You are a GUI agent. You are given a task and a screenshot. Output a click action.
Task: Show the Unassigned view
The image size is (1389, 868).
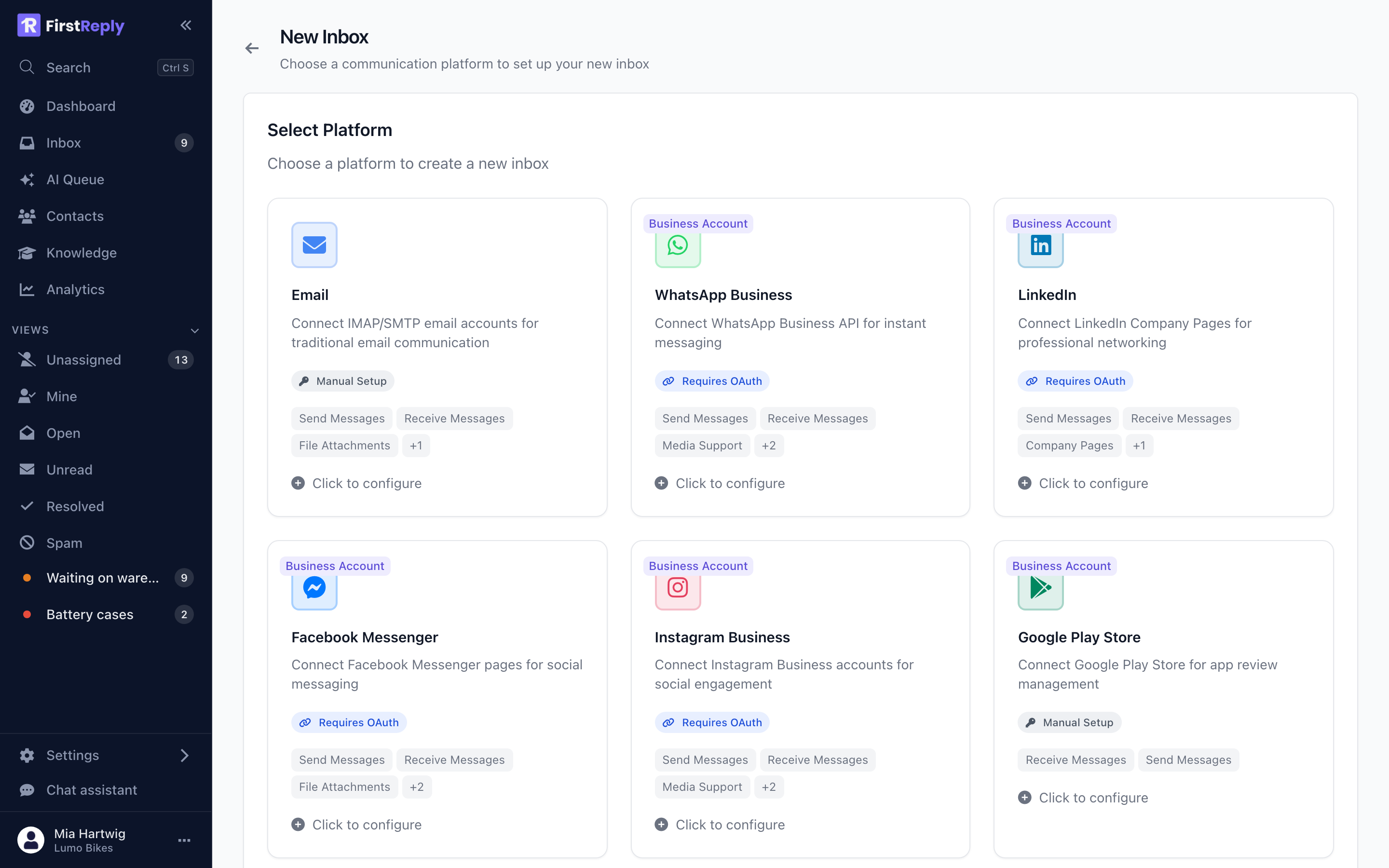[x=106, y=360]
